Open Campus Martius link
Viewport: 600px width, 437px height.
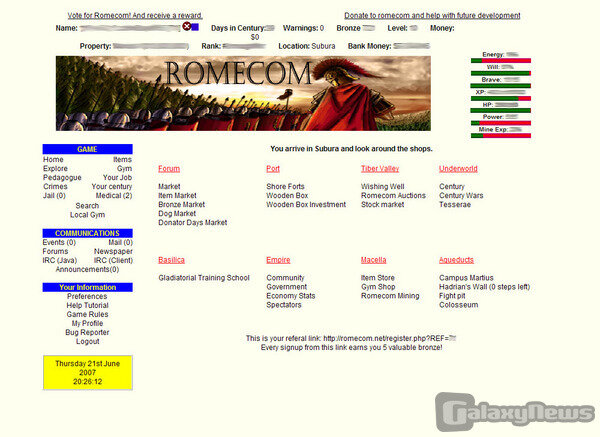(466, 278)
